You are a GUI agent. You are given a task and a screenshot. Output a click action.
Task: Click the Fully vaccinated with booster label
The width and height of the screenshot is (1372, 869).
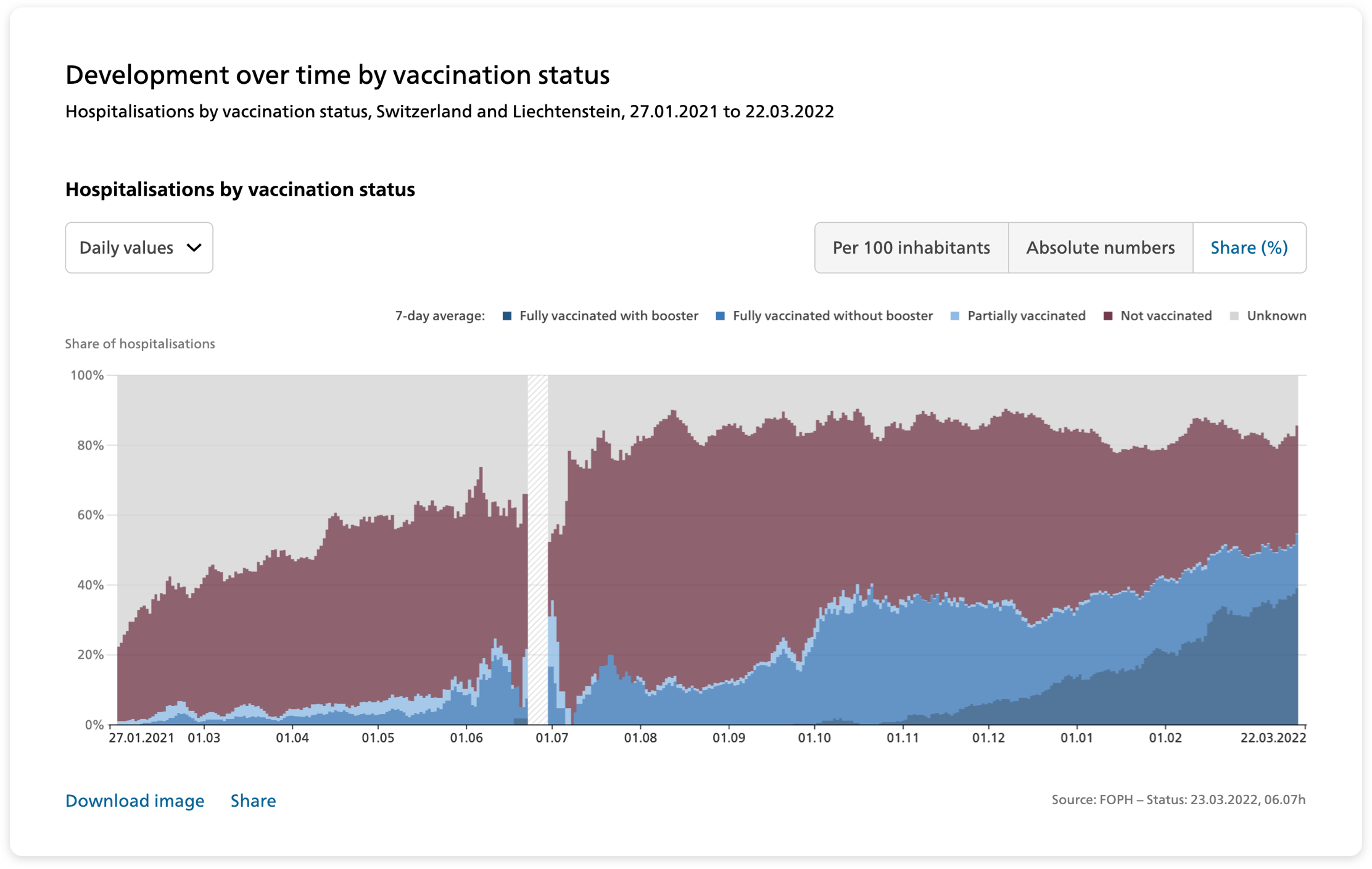[609, 316]
